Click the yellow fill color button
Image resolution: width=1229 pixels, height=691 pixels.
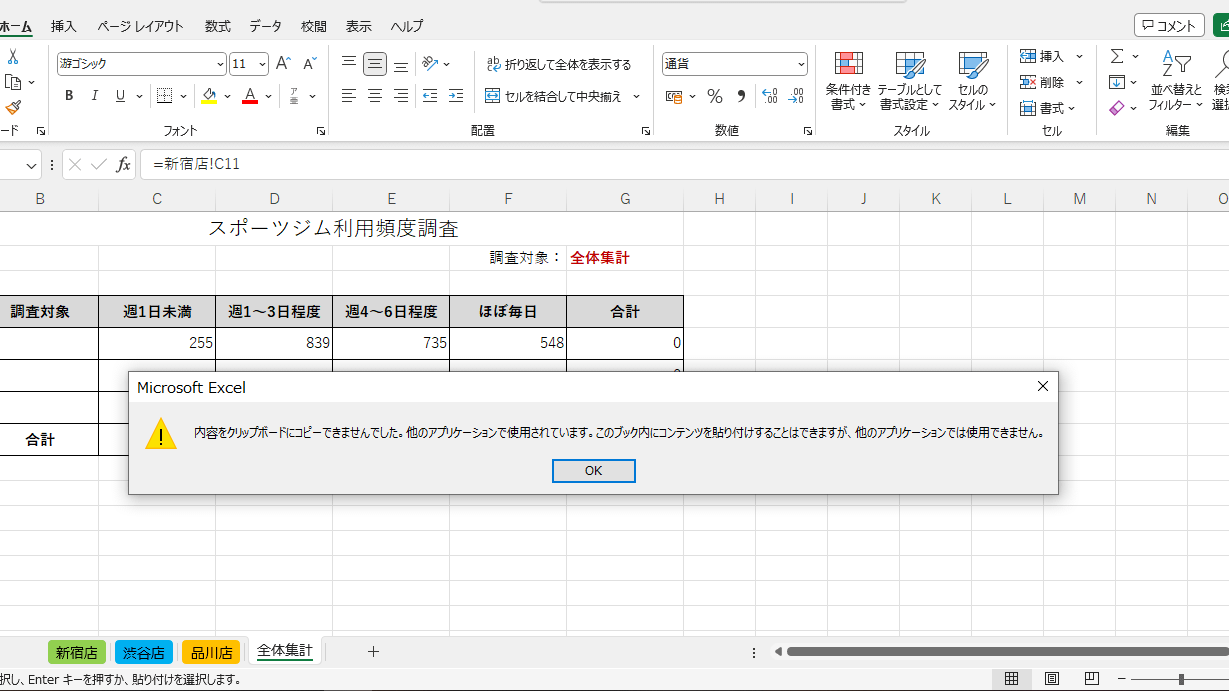[209, 96]
